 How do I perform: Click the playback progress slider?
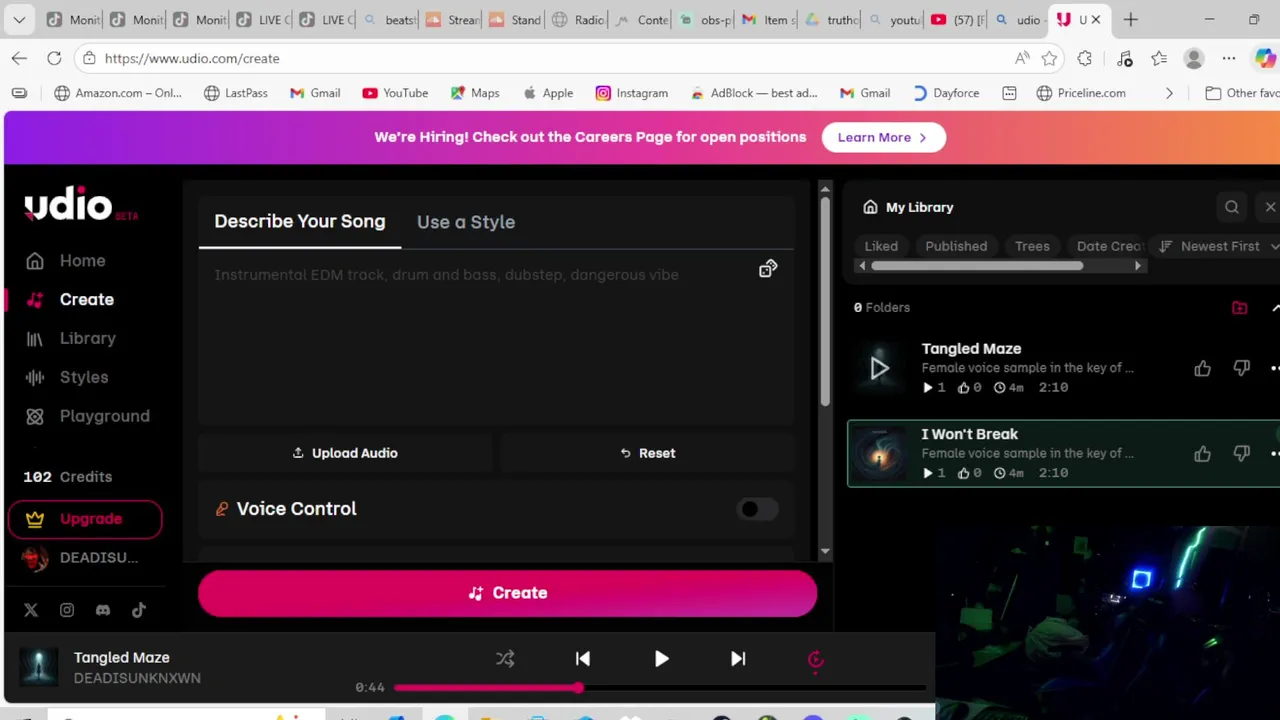tap(660, 688)
